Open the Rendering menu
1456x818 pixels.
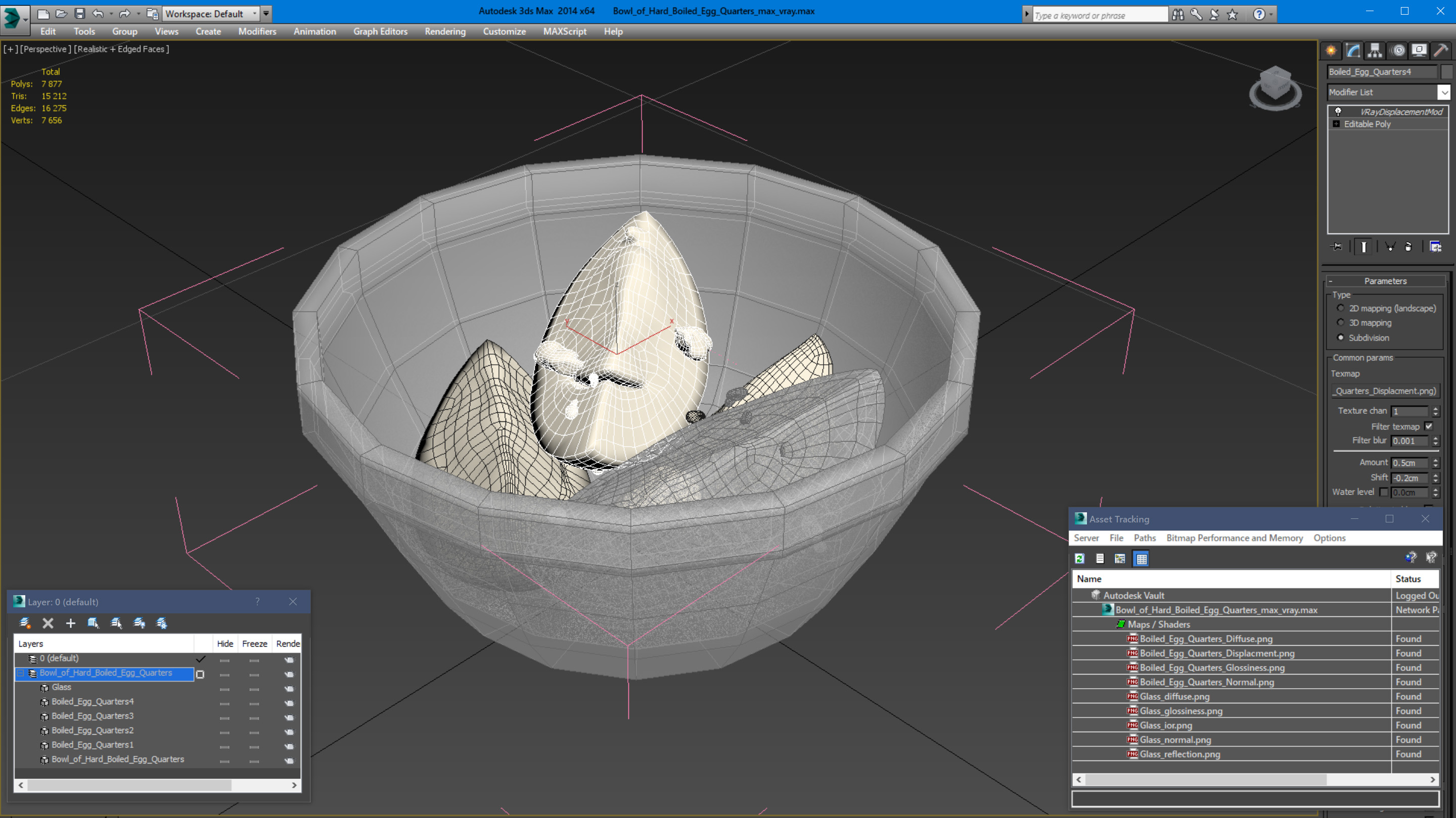tap(445, 32)
